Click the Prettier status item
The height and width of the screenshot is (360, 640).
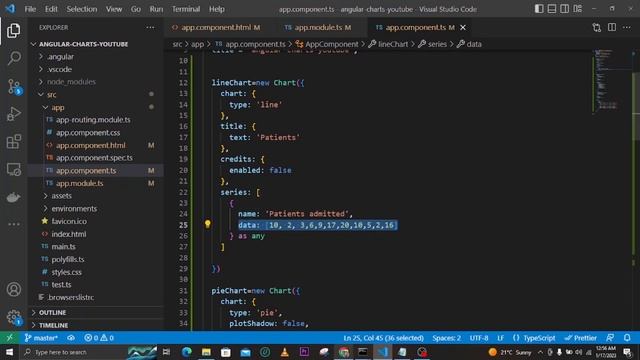(580, 338)
